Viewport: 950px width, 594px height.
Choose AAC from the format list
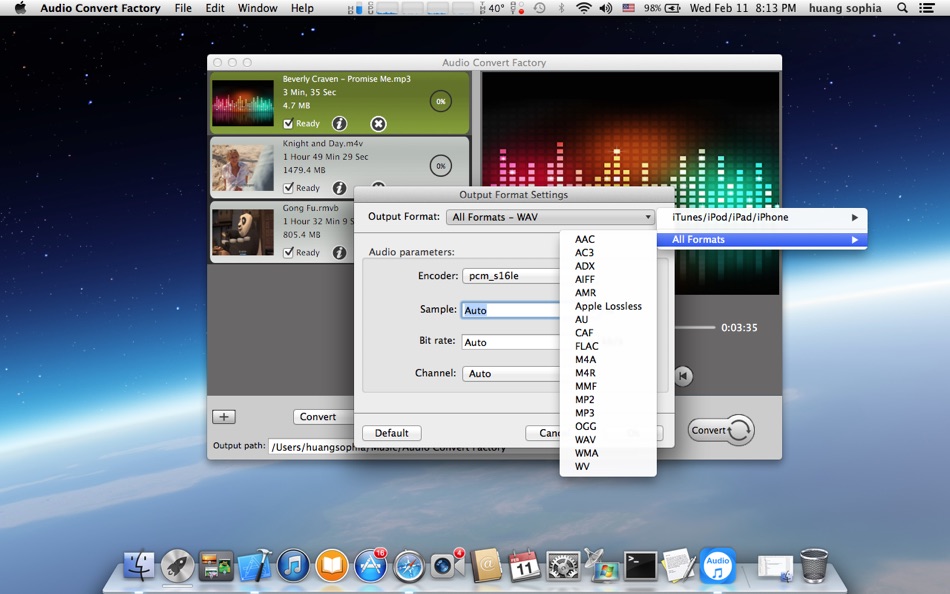(x=608, y=239)
